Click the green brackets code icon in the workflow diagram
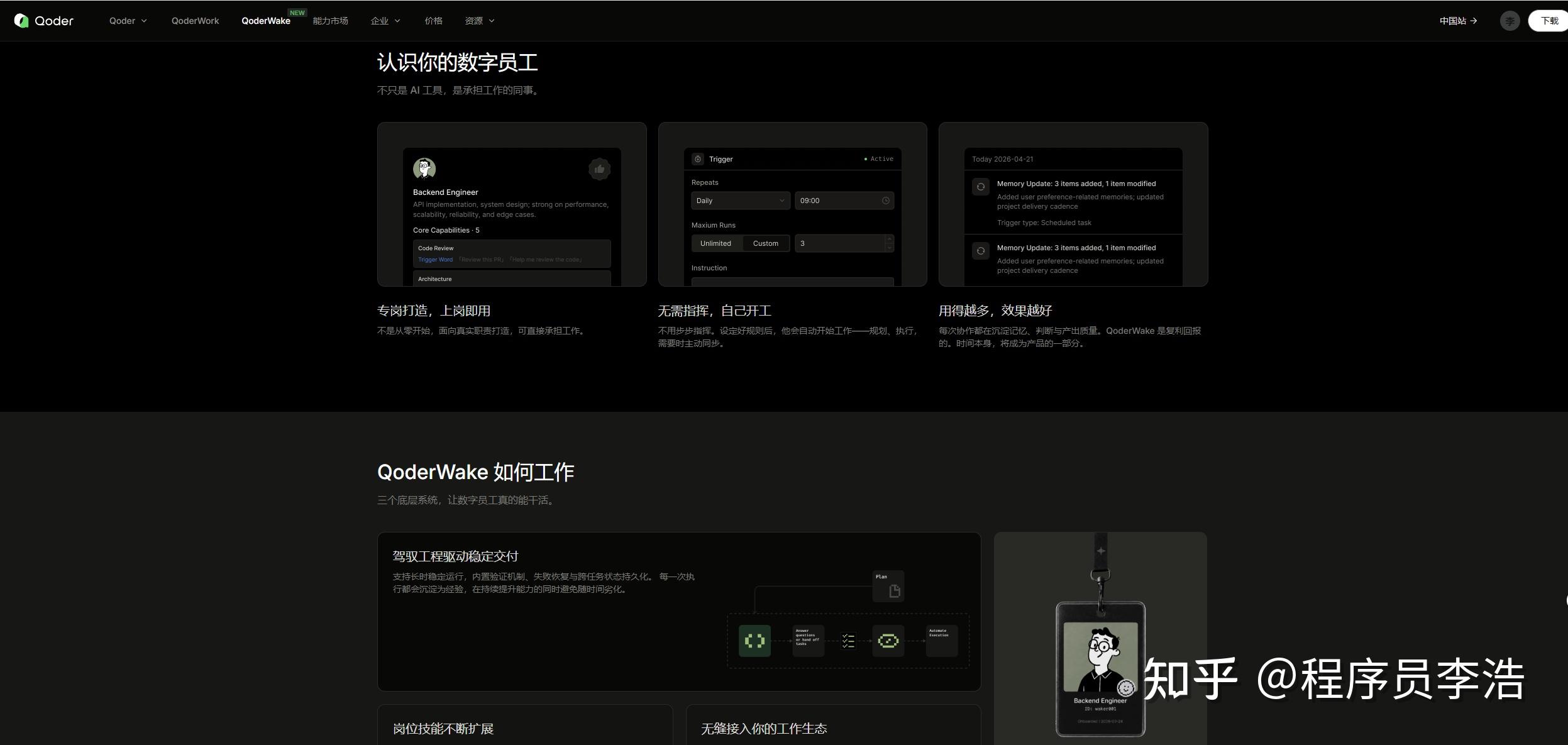The width and height of the screenshot is (1568, 745). tap(754, 641)
